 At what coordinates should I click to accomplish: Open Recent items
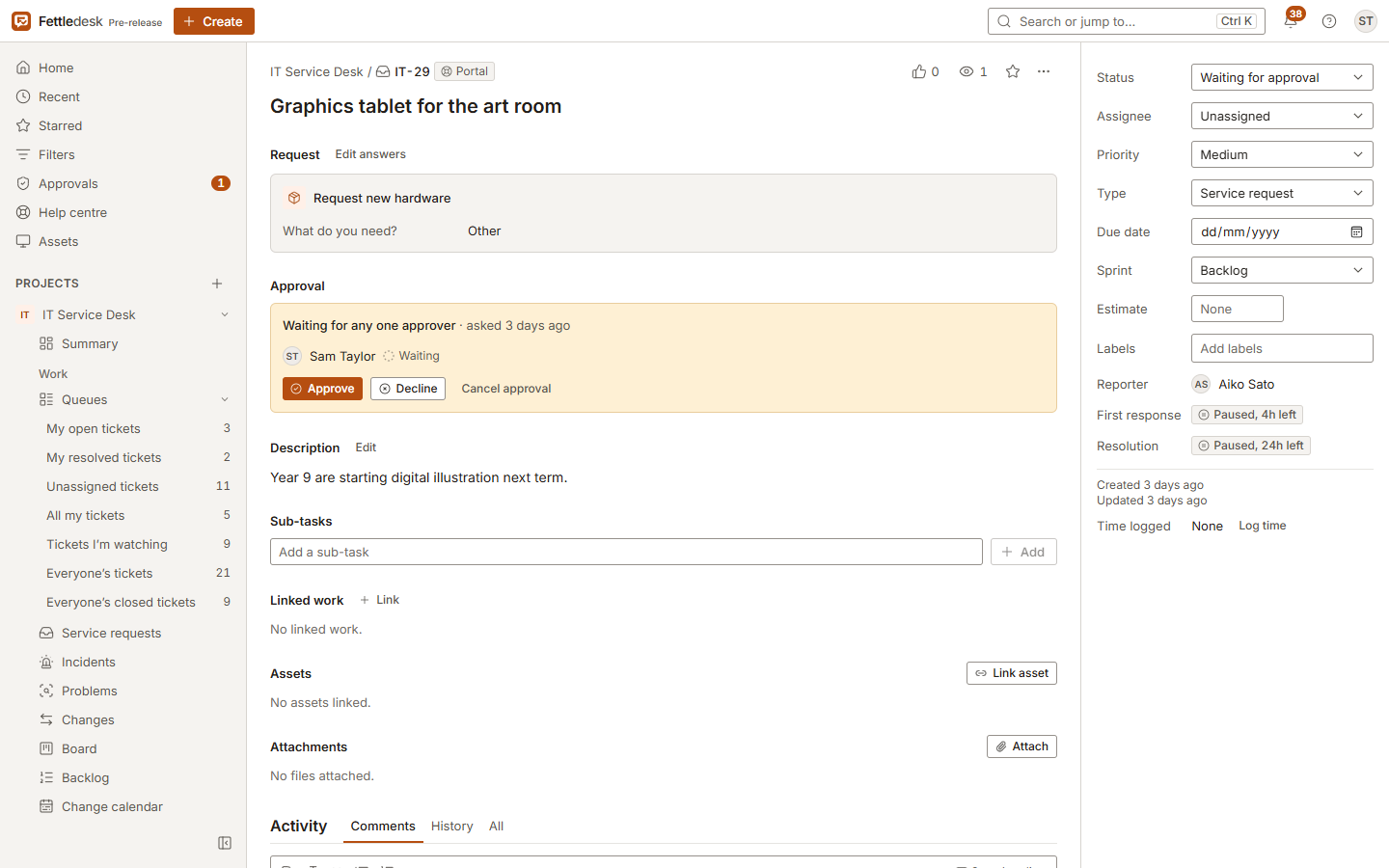coord(123,96)
